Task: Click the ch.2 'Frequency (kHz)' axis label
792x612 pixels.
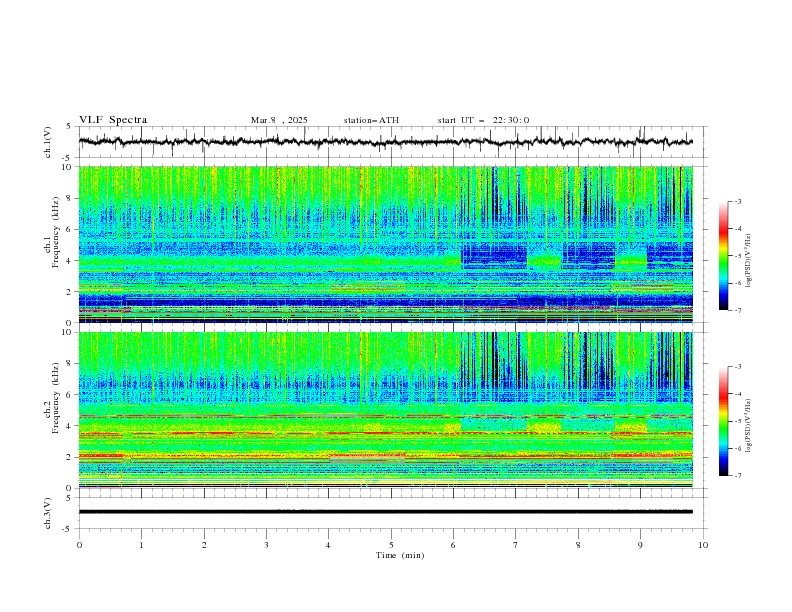Action: point(56,398)
